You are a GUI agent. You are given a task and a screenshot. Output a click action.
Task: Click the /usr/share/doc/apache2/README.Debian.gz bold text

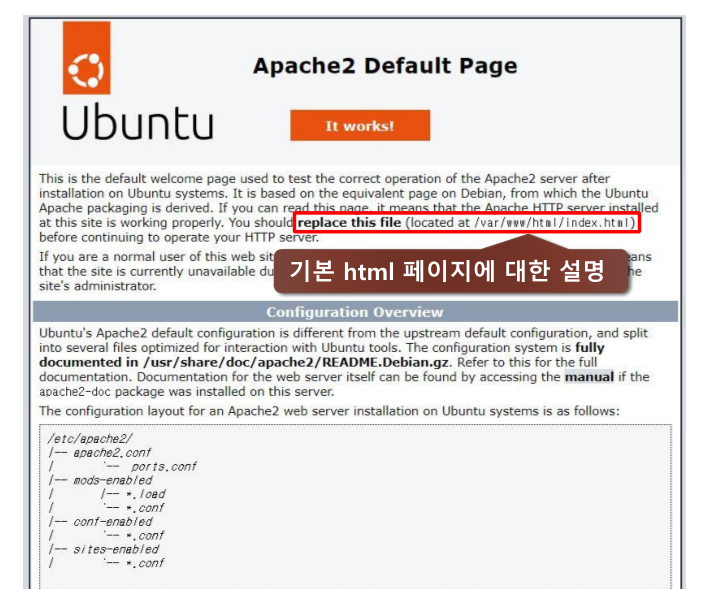click(x=296, y=362)
